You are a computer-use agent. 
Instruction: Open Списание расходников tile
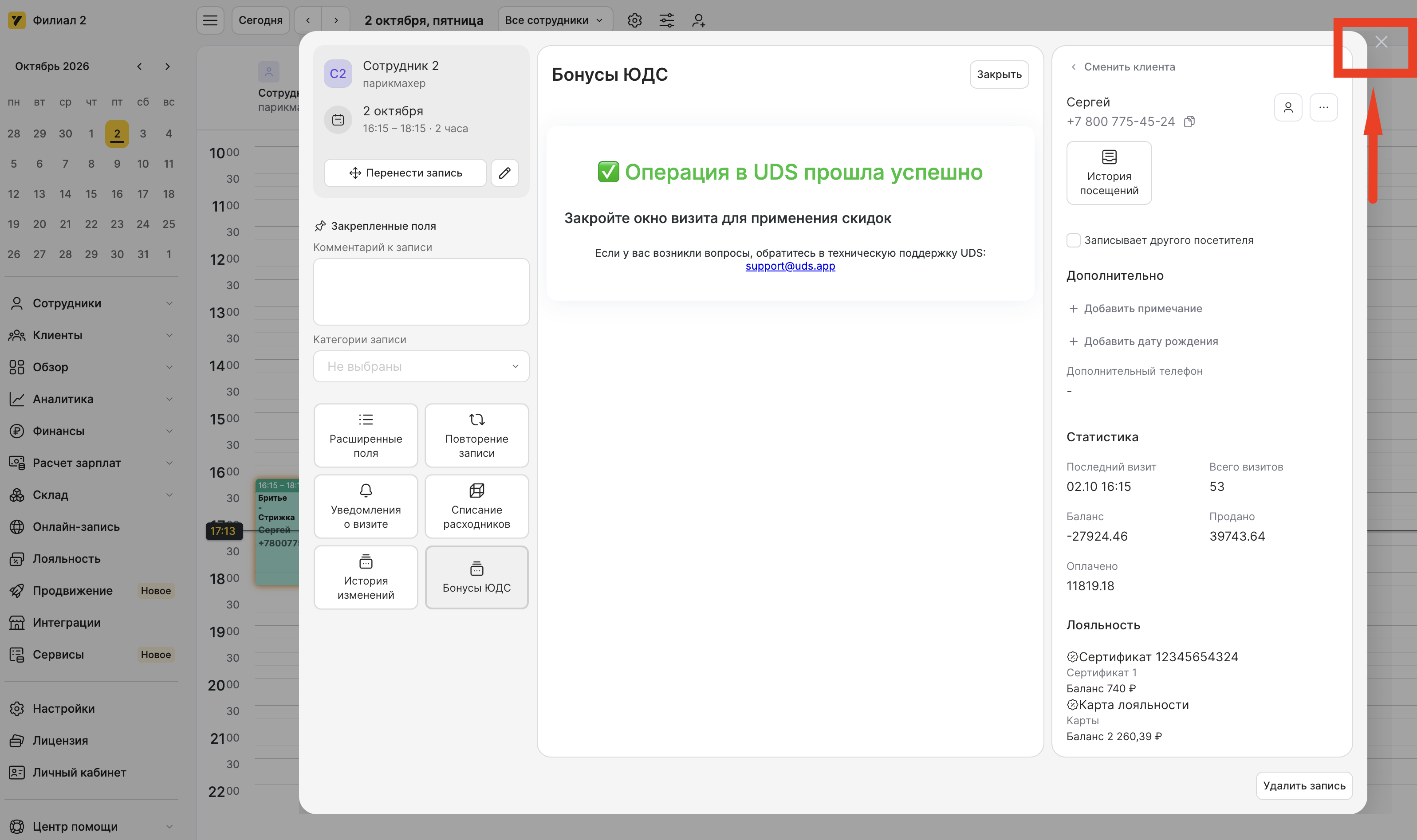click(x=476, y=506)
